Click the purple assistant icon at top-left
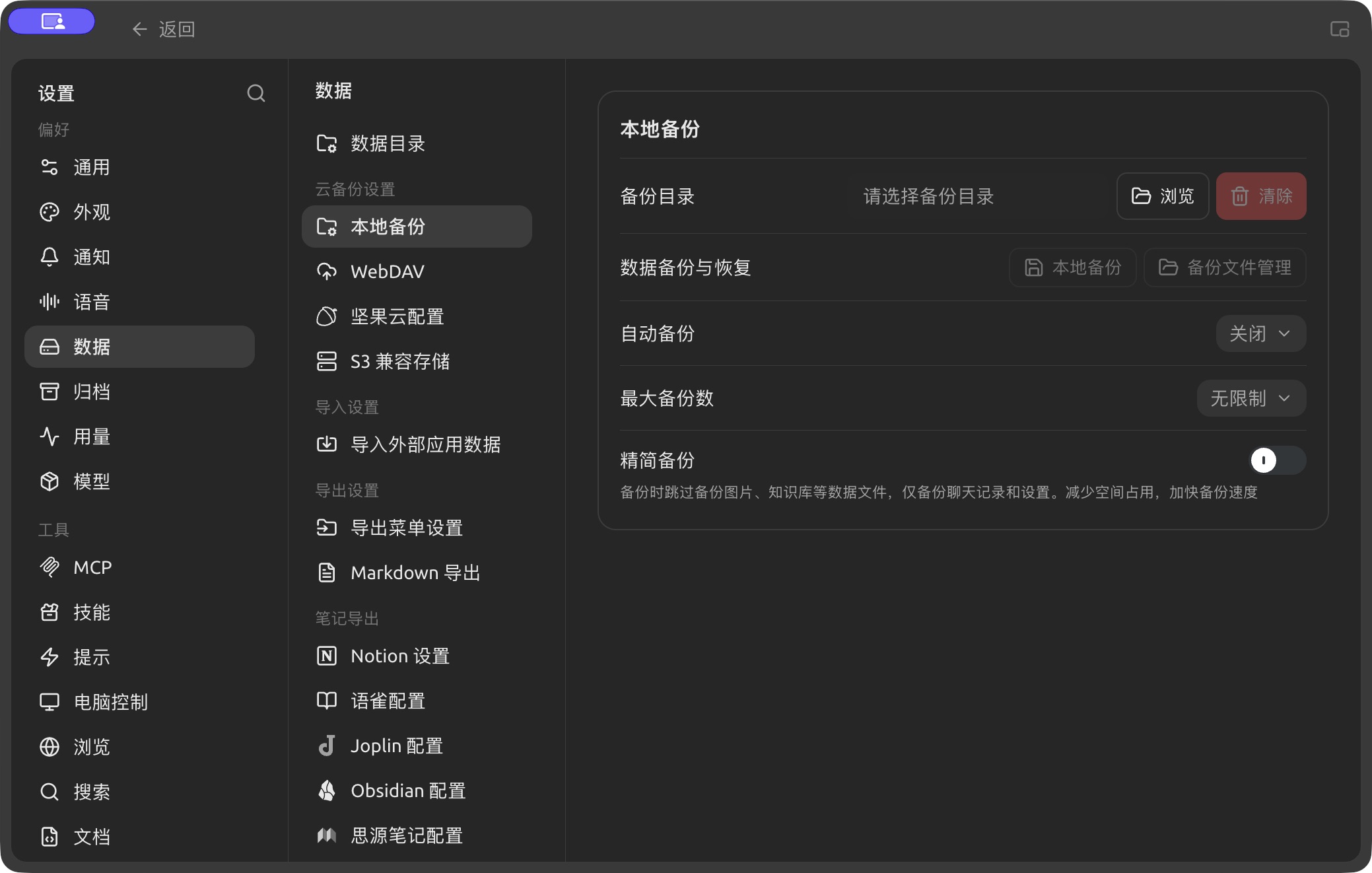Screen dimensions: 1372x873 tap(52, 22)
